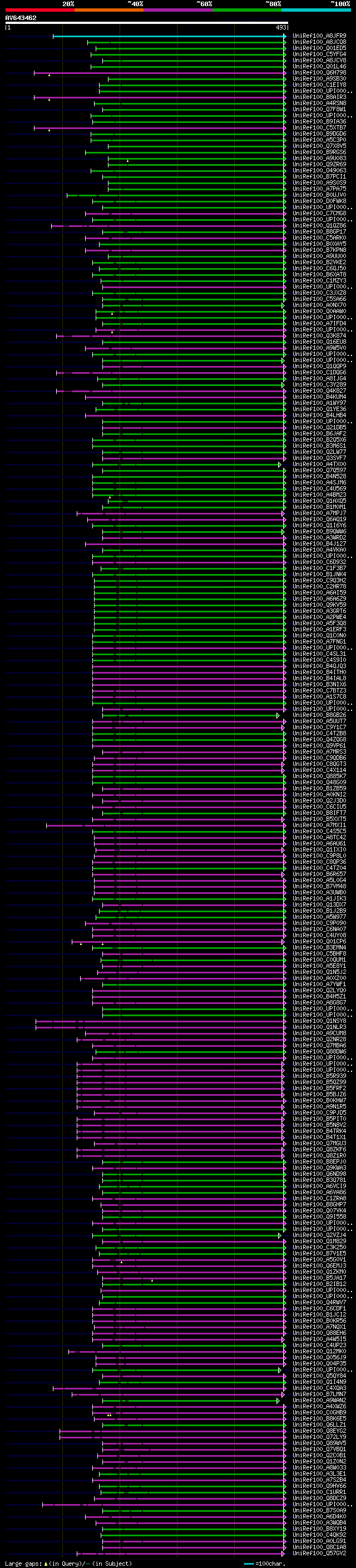This screenshot has height=1568, width=356.
Task: Select the UniRef100_C3JXZ8 label
Action: click(319, 293)
